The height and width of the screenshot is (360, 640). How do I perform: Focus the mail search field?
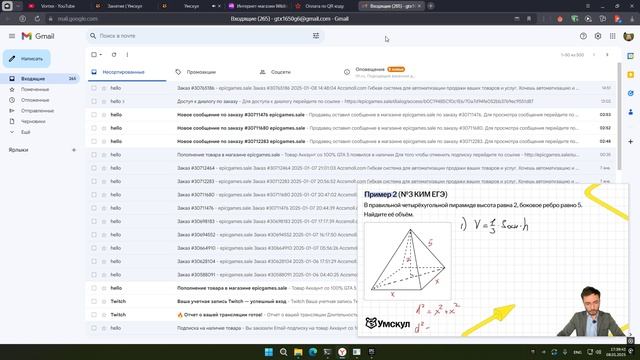[204, 36]
